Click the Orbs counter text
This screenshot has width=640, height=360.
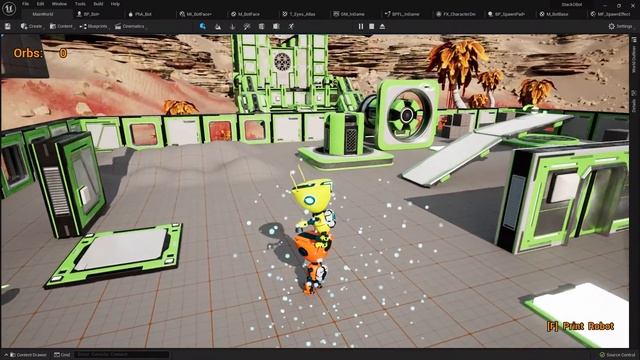pos(40,53)
